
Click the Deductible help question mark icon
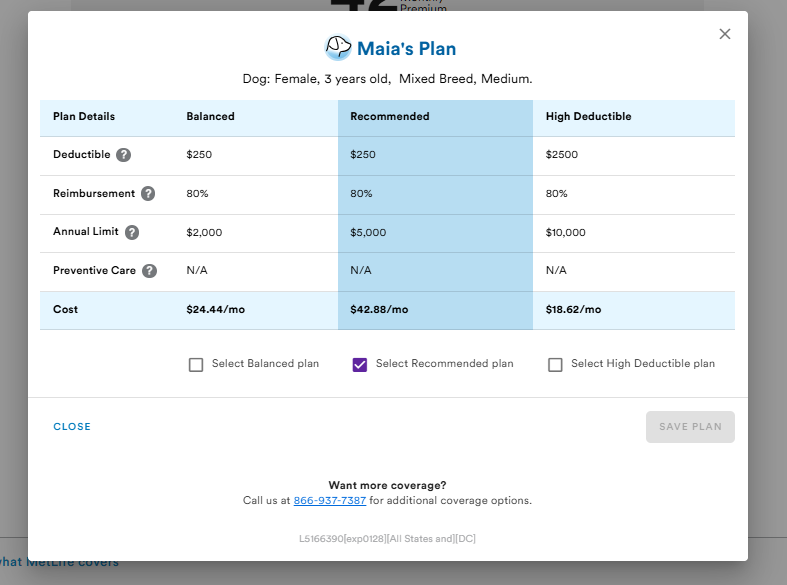click(x=124, y=155)
